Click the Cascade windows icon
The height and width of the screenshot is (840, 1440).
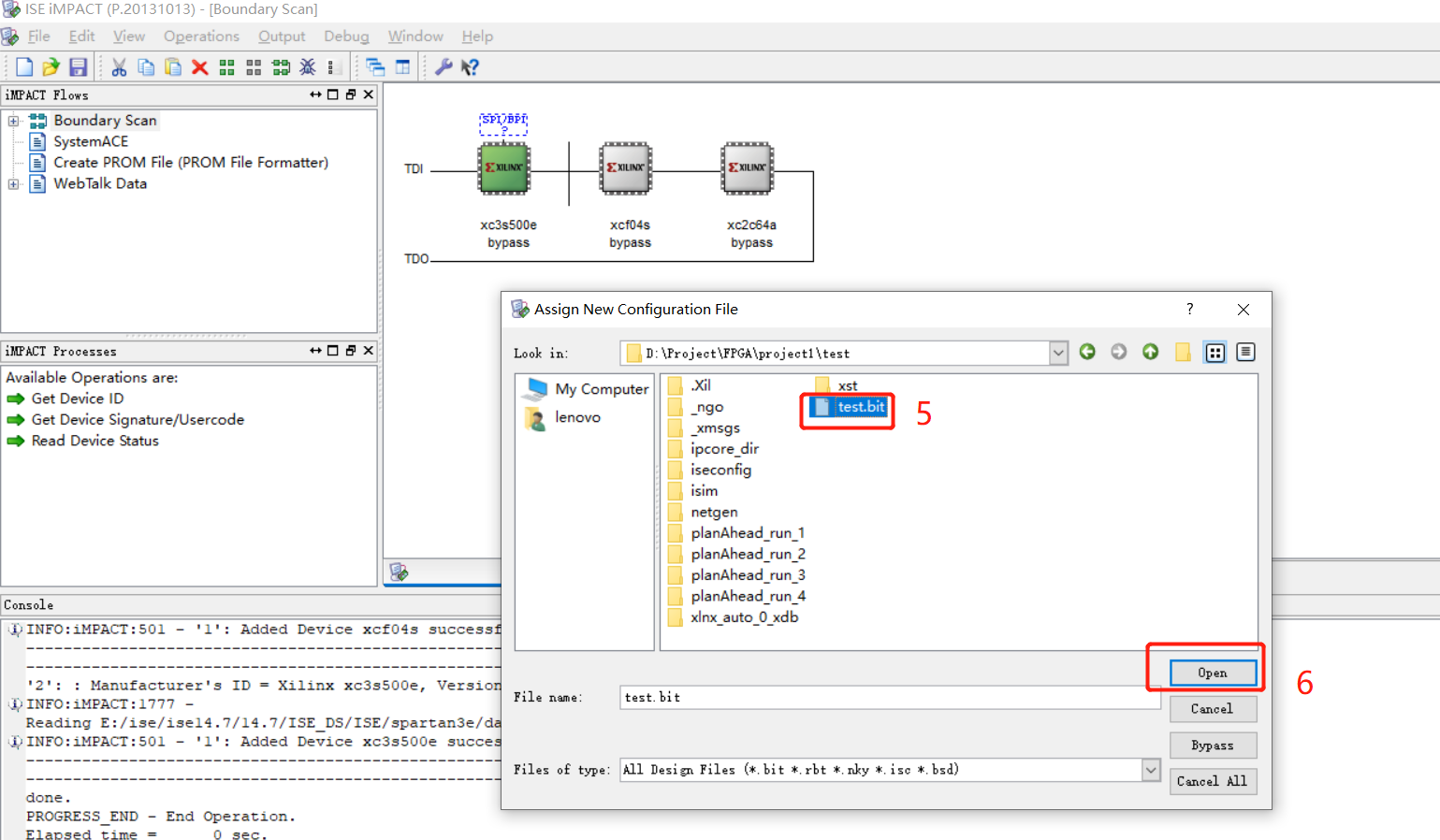pos(376,67)
